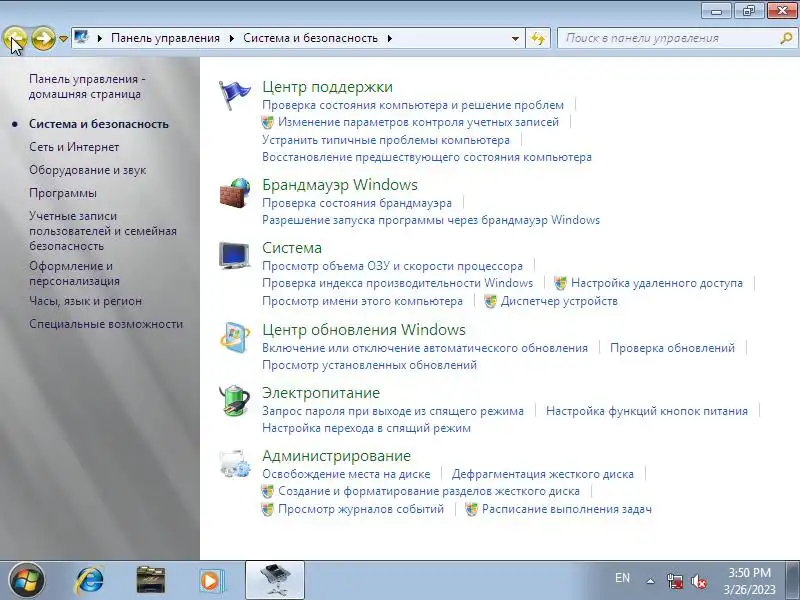Click Настройка перехода в спящий режим
Viewport: 800px width, 600px height.
366,428
